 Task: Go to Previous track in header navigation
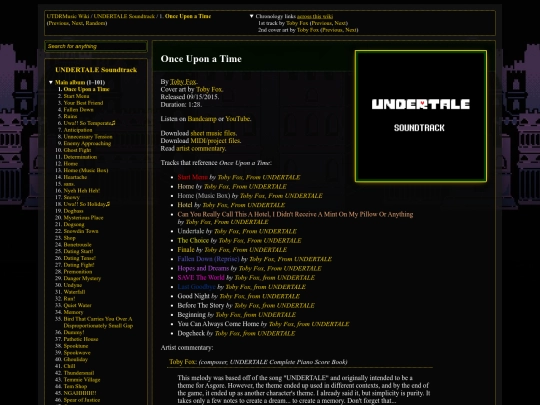[58, 23]
